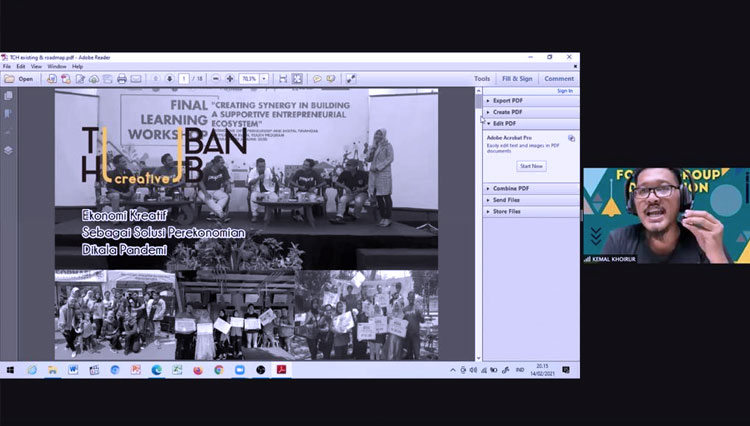This screenshot has width=750, height=426.
Task: Click the Fit width scrolling mode icon
Action: click(283, 79)
